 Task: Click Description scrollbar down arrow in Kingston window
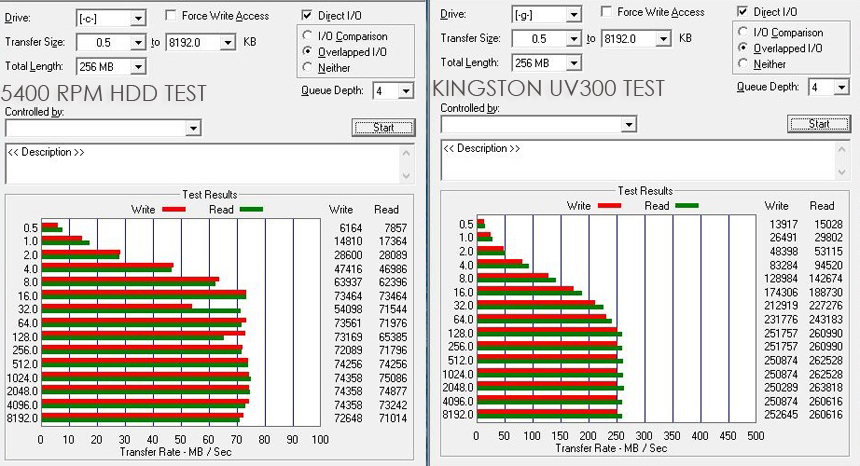point(842,172)
